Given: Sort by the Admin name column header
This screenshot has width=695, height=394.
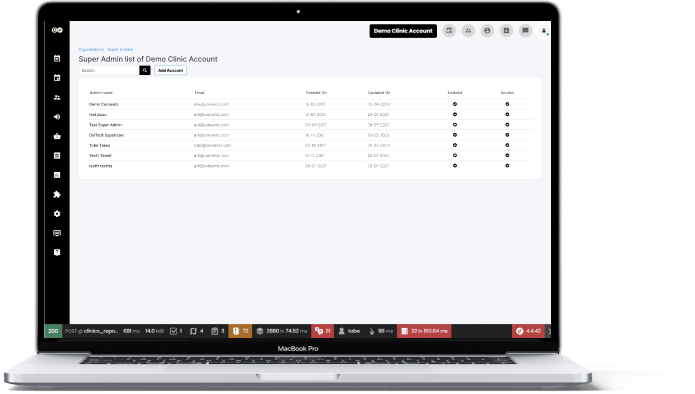Looking at the screenshot, I should [101, 93].
